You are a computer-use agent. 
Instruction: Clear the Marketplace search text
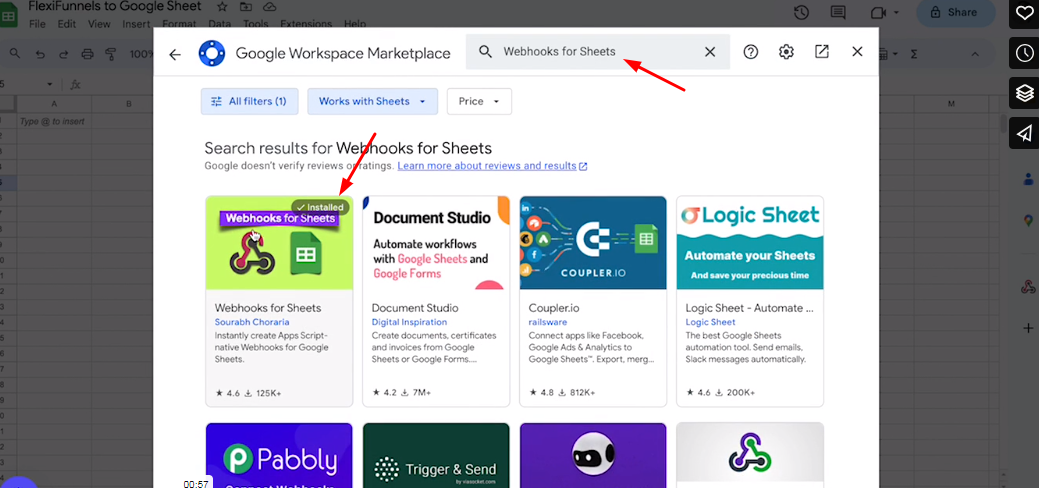coord(710,52)
